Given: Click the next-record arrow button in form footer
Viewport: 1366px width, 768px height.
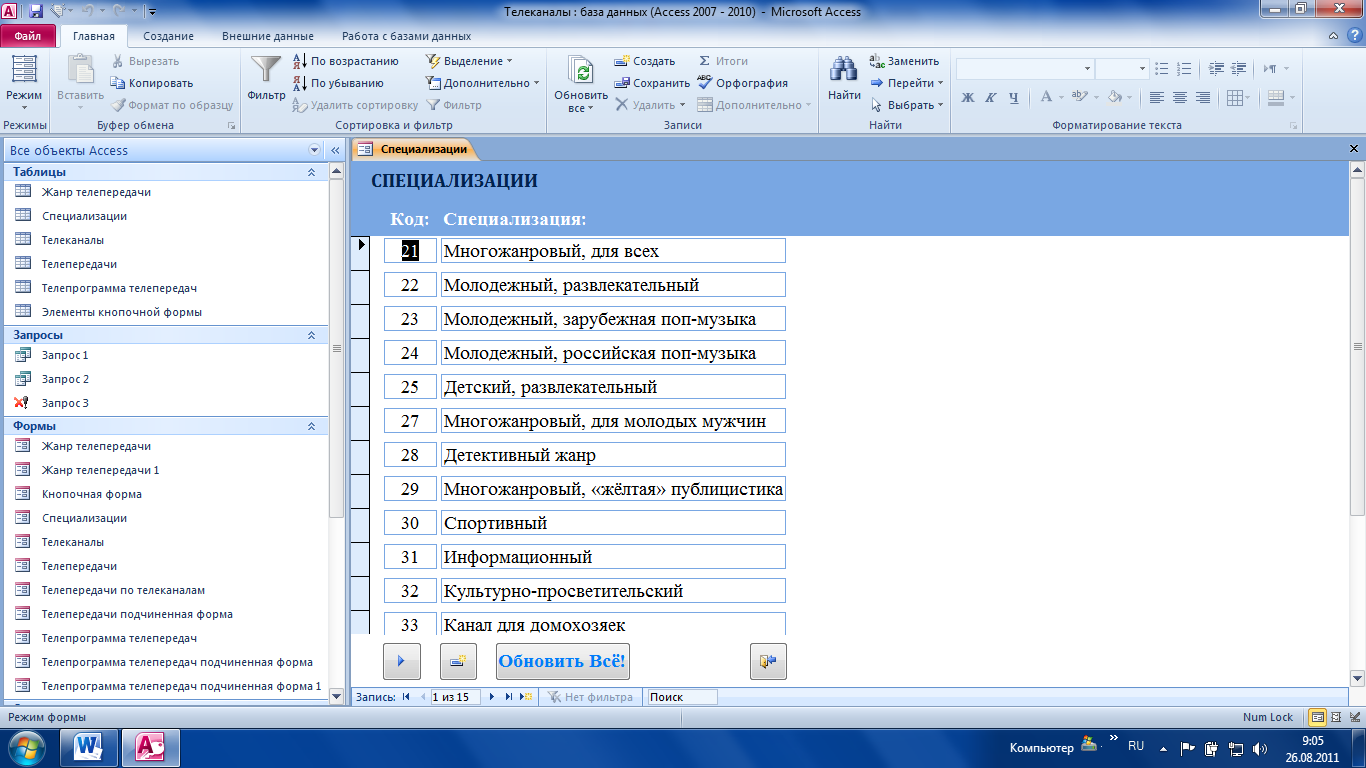Looking at the screenshot, I should point(402,661).
